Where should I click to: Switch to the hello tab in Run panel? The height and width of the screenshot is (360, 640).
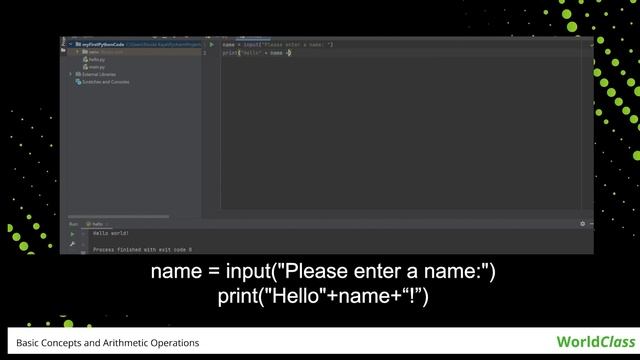[x=97, y=224]
